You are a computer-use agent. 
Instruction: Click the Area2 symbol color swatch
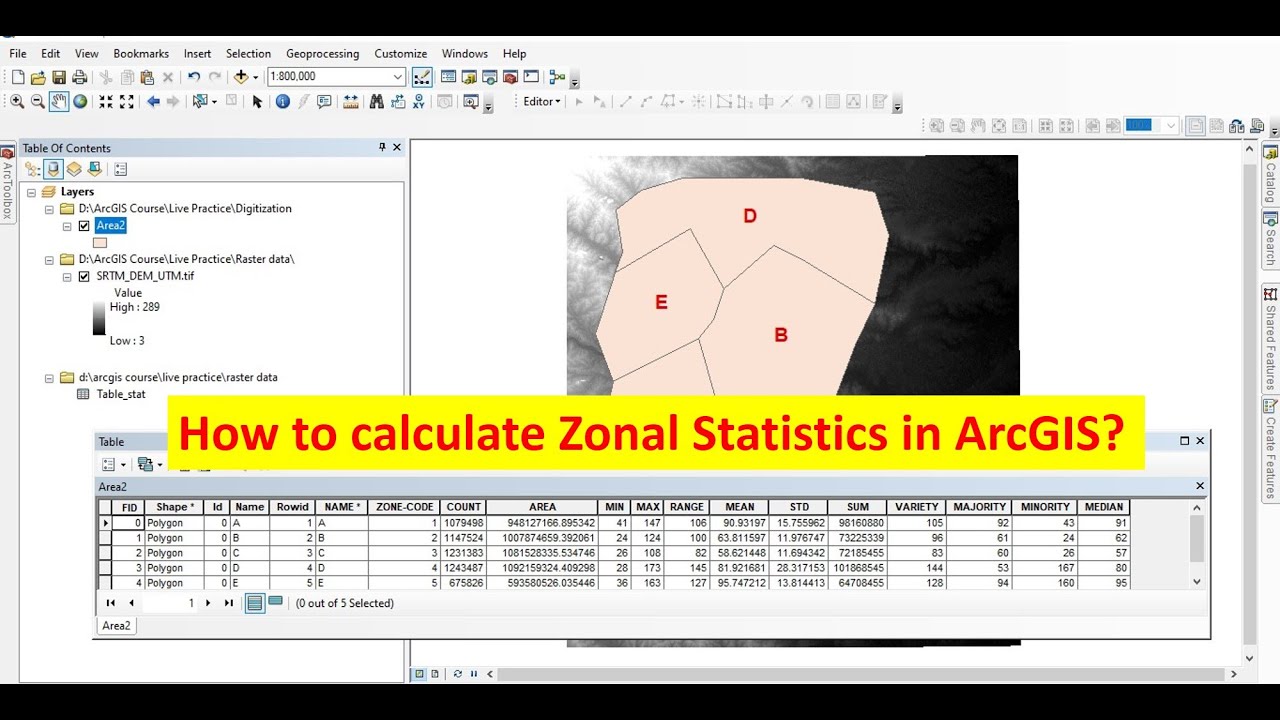100,242
